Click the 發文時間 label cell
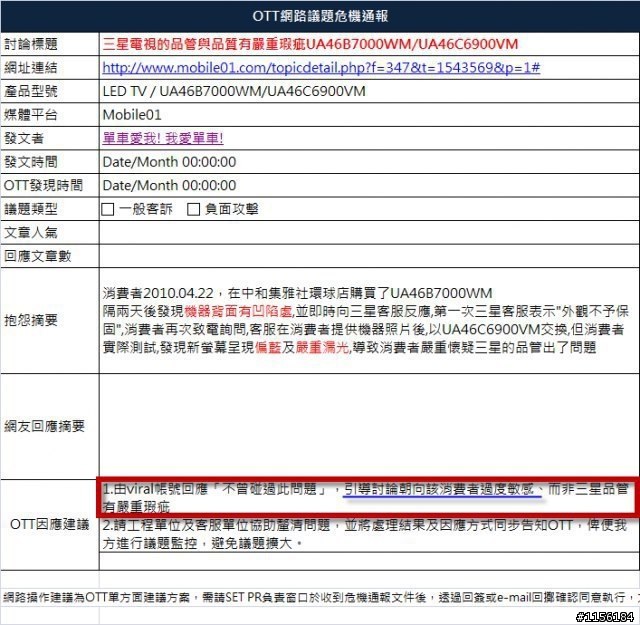Screen dimensions: 640x625 (x=50, y=162)
